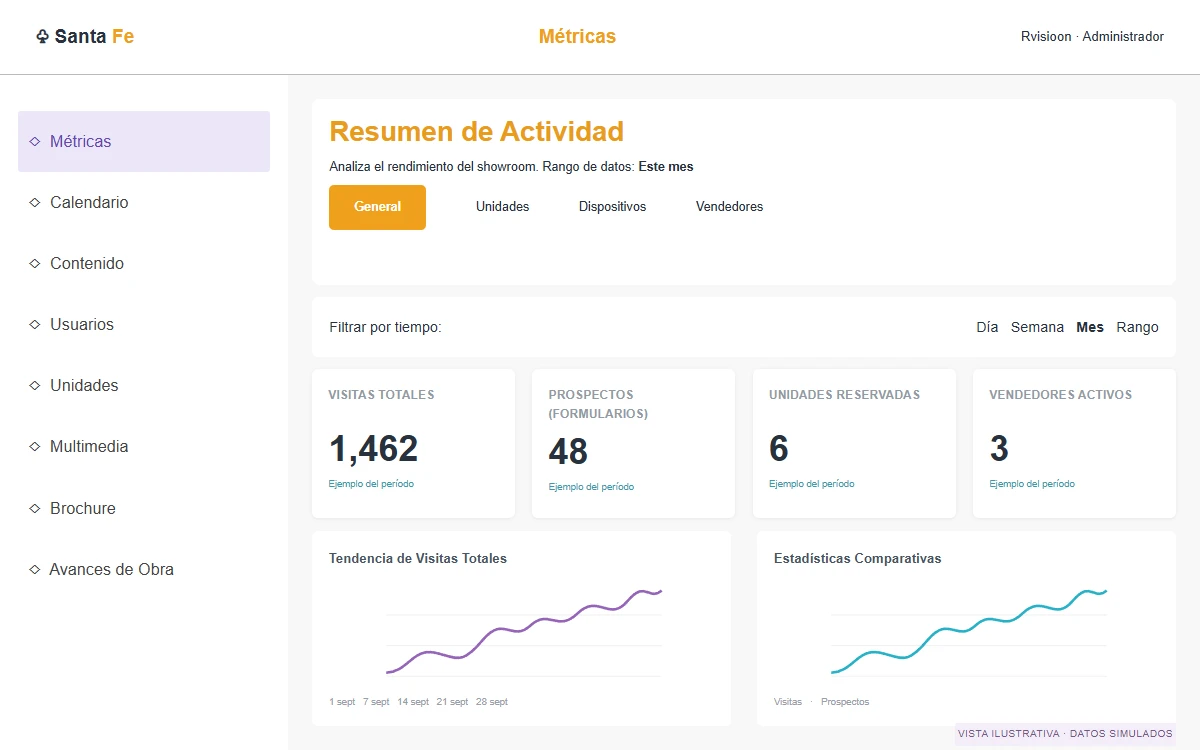Image resolution: width=1200 pixels, height=750 pixels.
Task: Click Rvisioon · Administrador user label
Action: point(1092,37)
